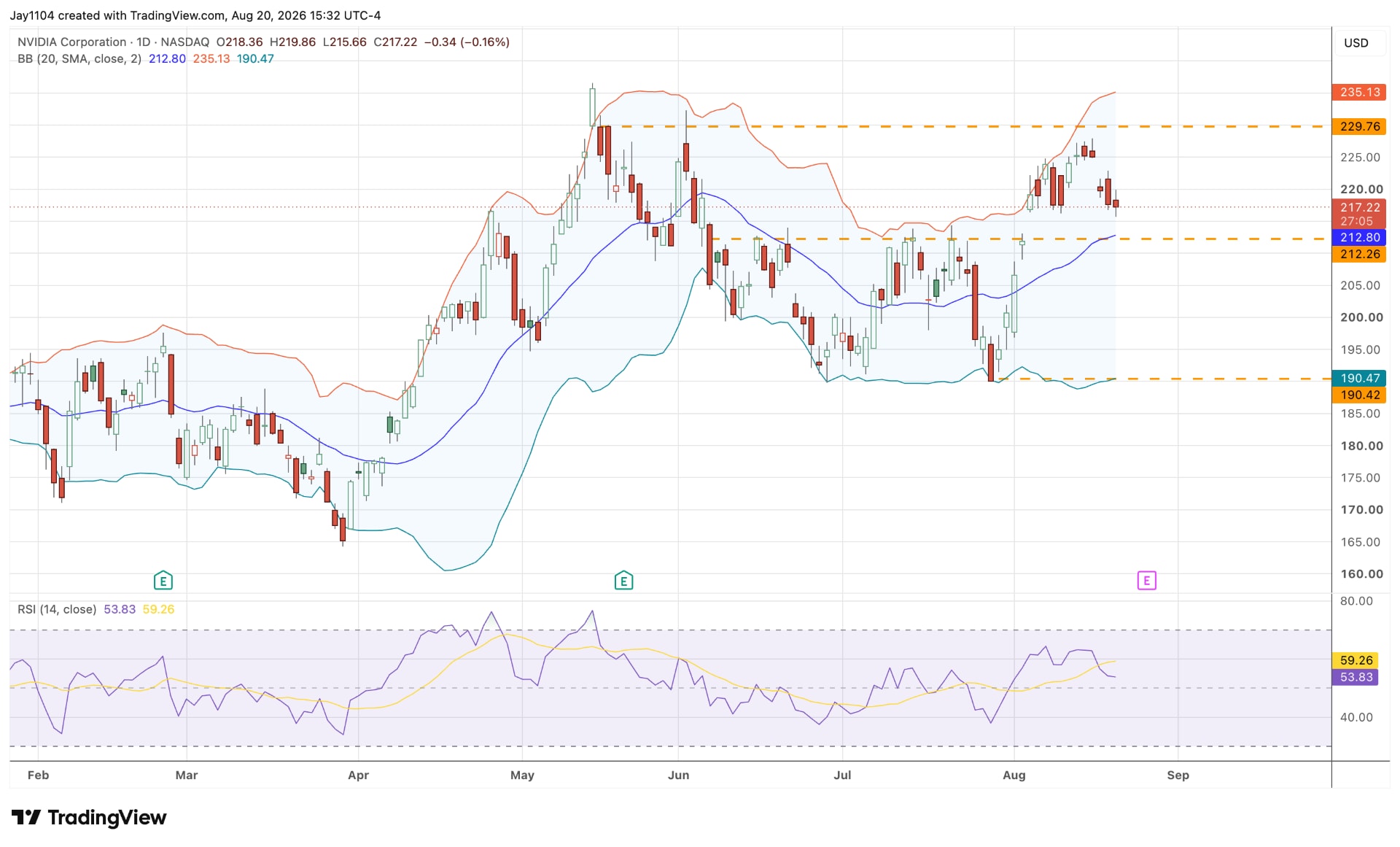Click the RSI legend value 53.83
Image resolution: width=1400 pixels, height=847 pixels.
(x=120, y=609)
